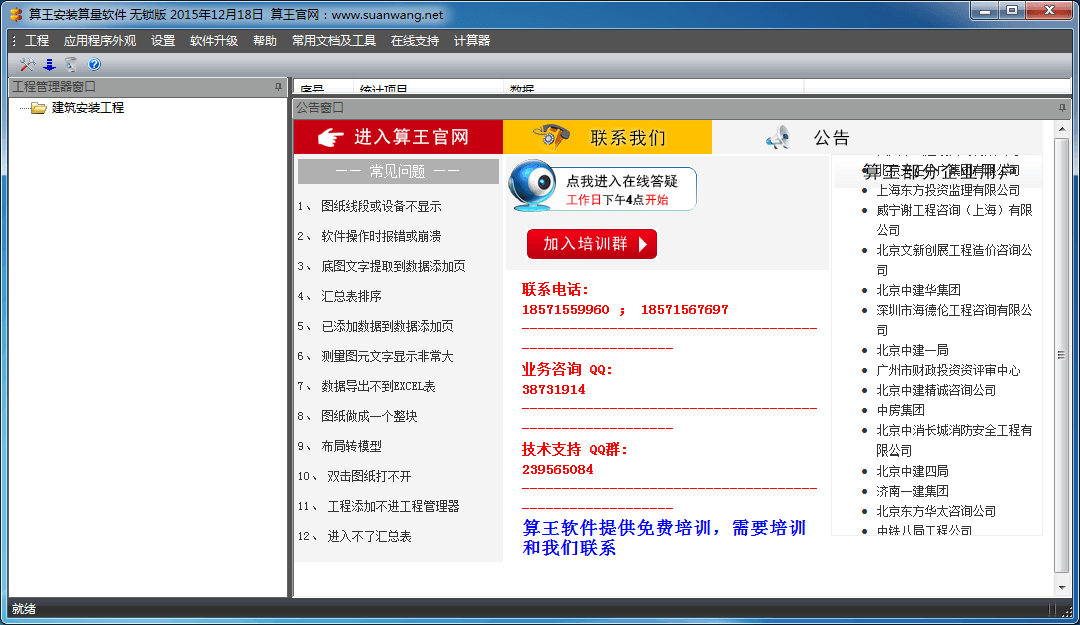Toggle the pin on 公告窗口 panel
The image size is (1080, 625).
(x=1061, y=107)
